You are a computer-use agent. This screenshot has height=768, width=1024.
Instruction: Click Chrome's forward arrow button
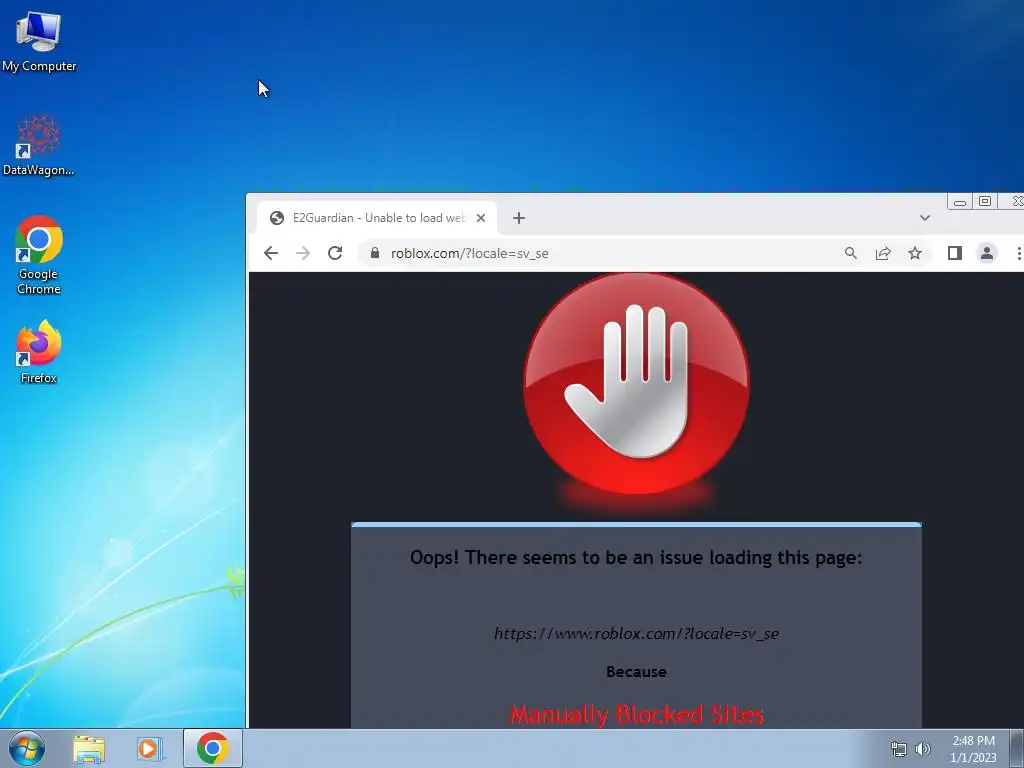[x=302, y=253]
